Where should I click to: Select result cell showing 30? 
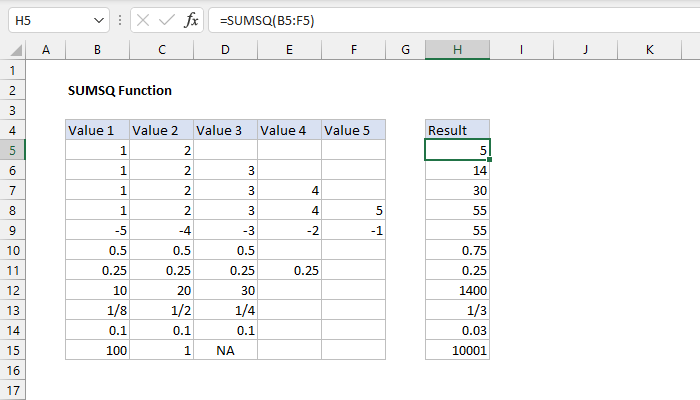457,190
